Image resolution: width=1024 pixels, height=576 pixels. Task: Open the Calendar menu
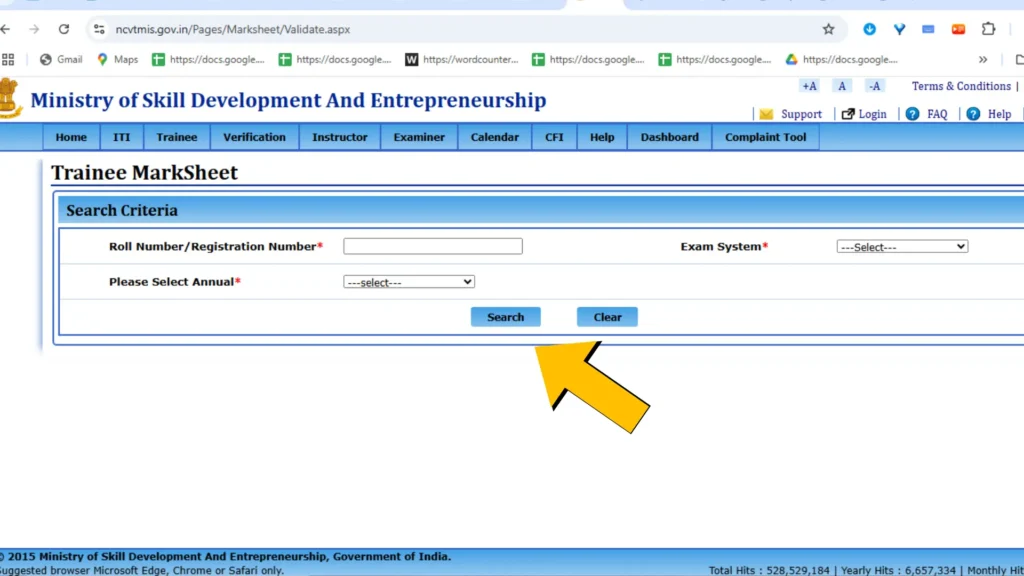(494, 137)
